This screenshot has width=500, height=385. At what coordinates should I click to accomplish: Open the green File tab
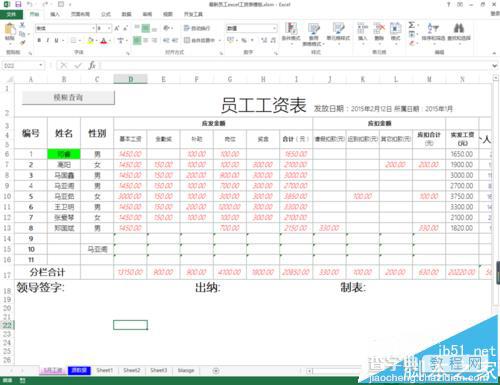pyautogui.click(x=11, y=14)
